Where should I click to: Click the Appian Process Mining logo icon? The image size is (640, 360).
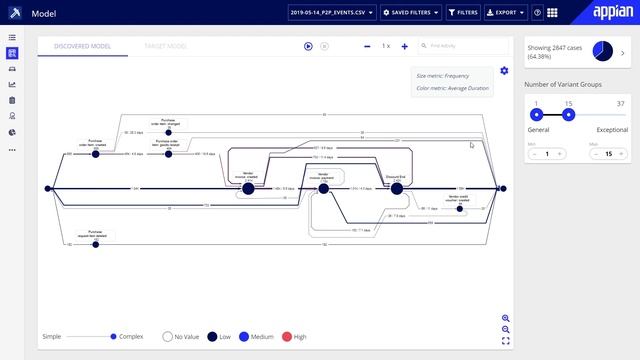tap(15, 13)
